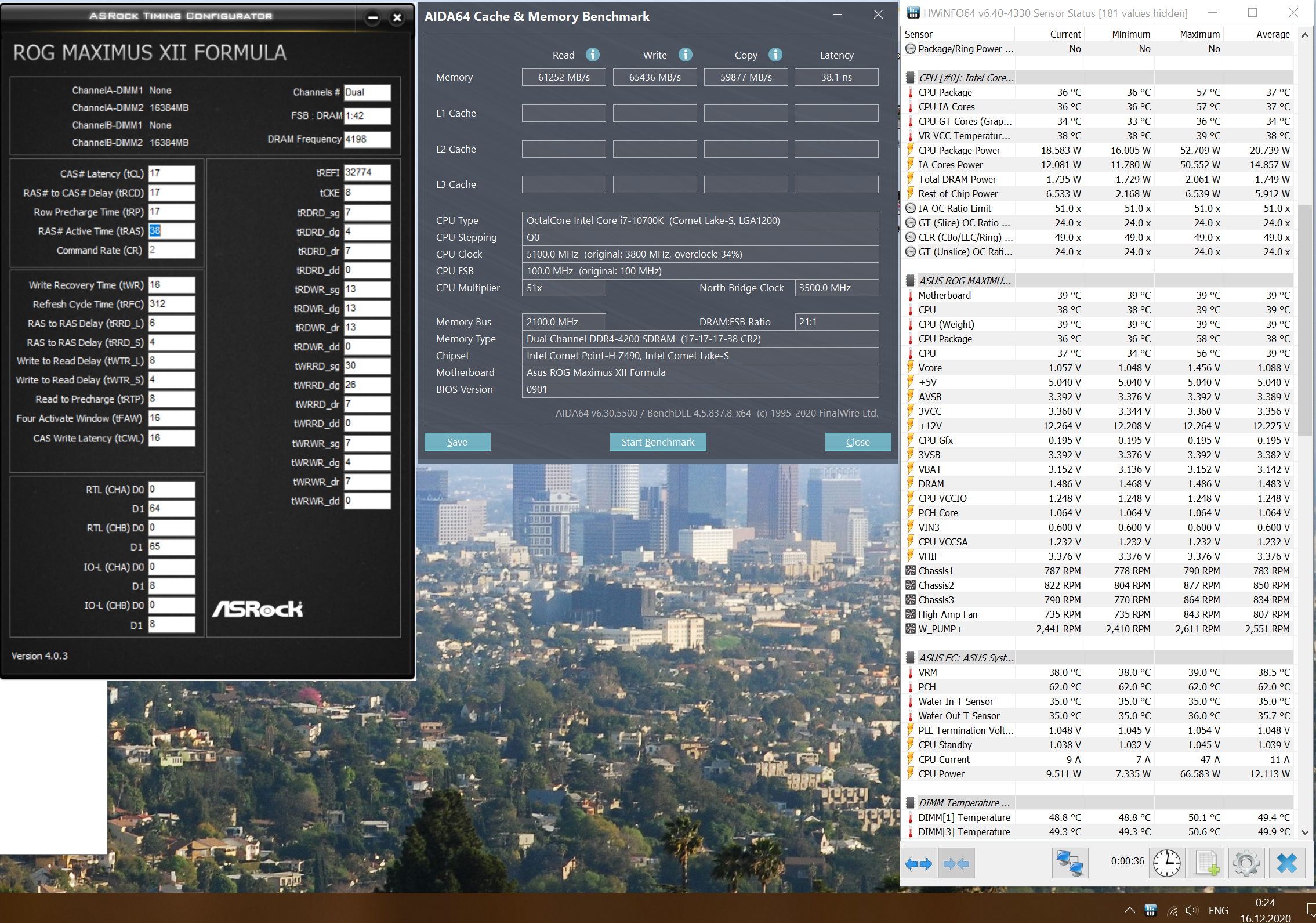Click HWiNFO collapse columns arrows button

point(956,864)
